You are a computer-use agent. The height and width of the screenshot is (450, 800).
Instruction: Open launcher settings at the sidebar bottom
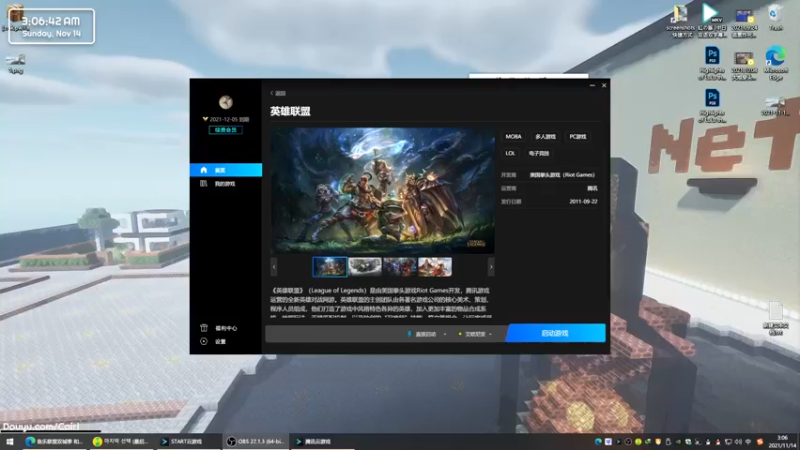point(214,341)
